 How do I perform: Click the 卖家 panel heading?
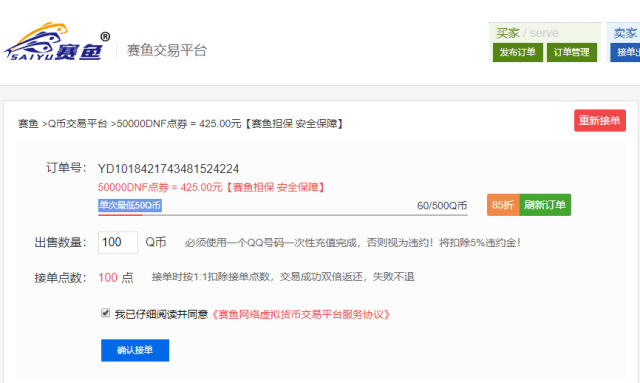click(625, 33)
